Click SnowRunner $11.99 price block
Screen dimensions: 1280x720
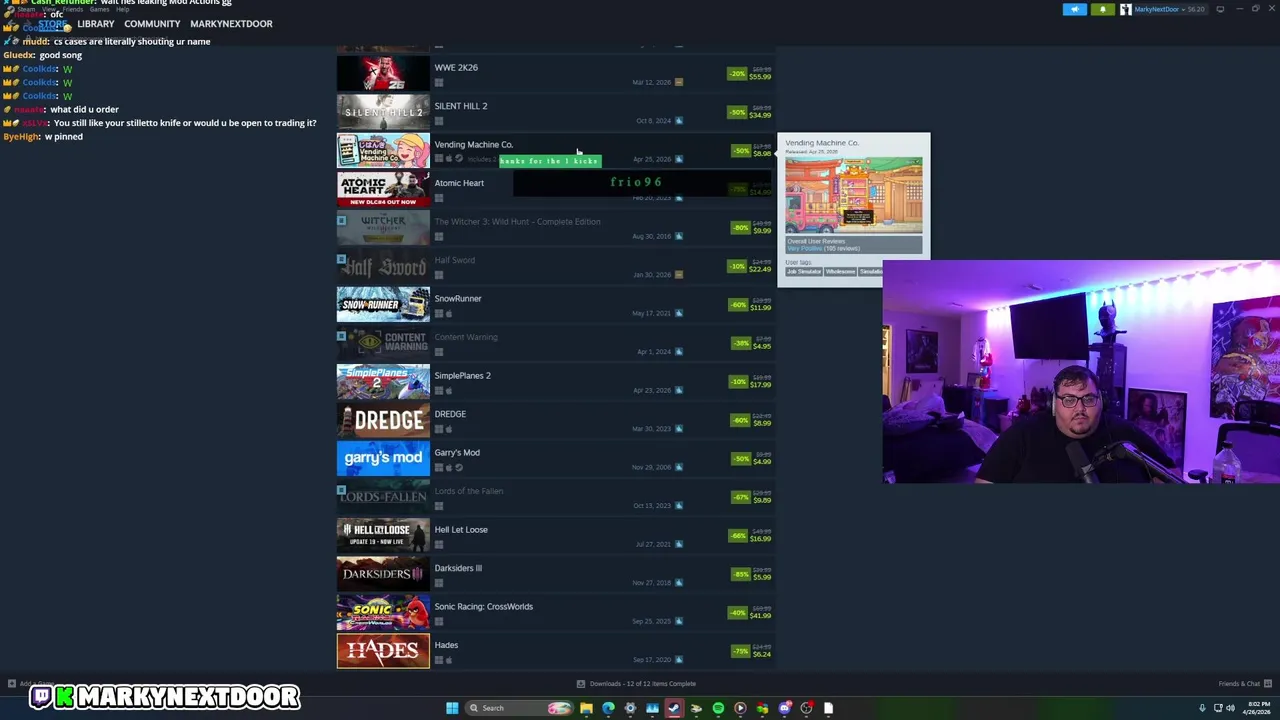click(x=749, y=305)
